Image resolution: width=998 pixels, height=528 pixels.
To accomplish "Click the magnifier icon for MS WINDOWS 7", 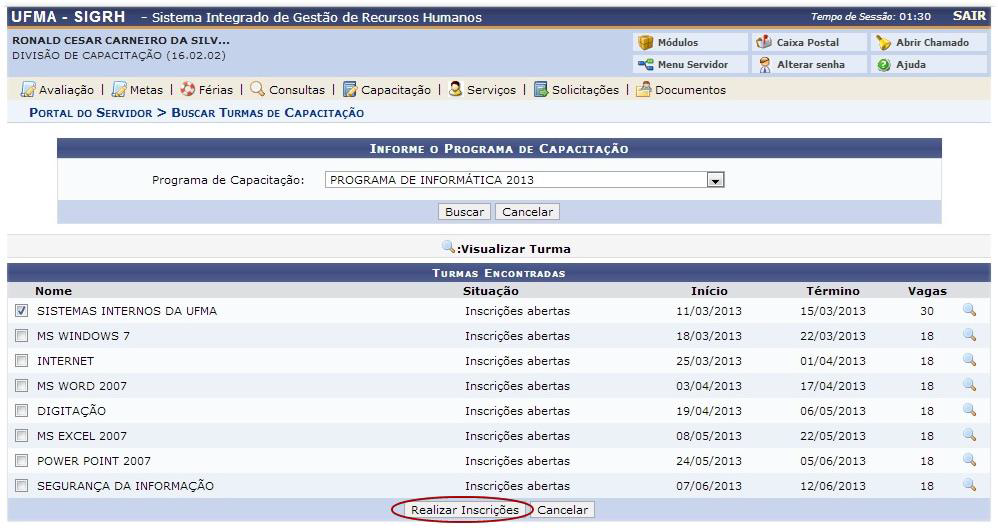I will [x=968, y=335].
